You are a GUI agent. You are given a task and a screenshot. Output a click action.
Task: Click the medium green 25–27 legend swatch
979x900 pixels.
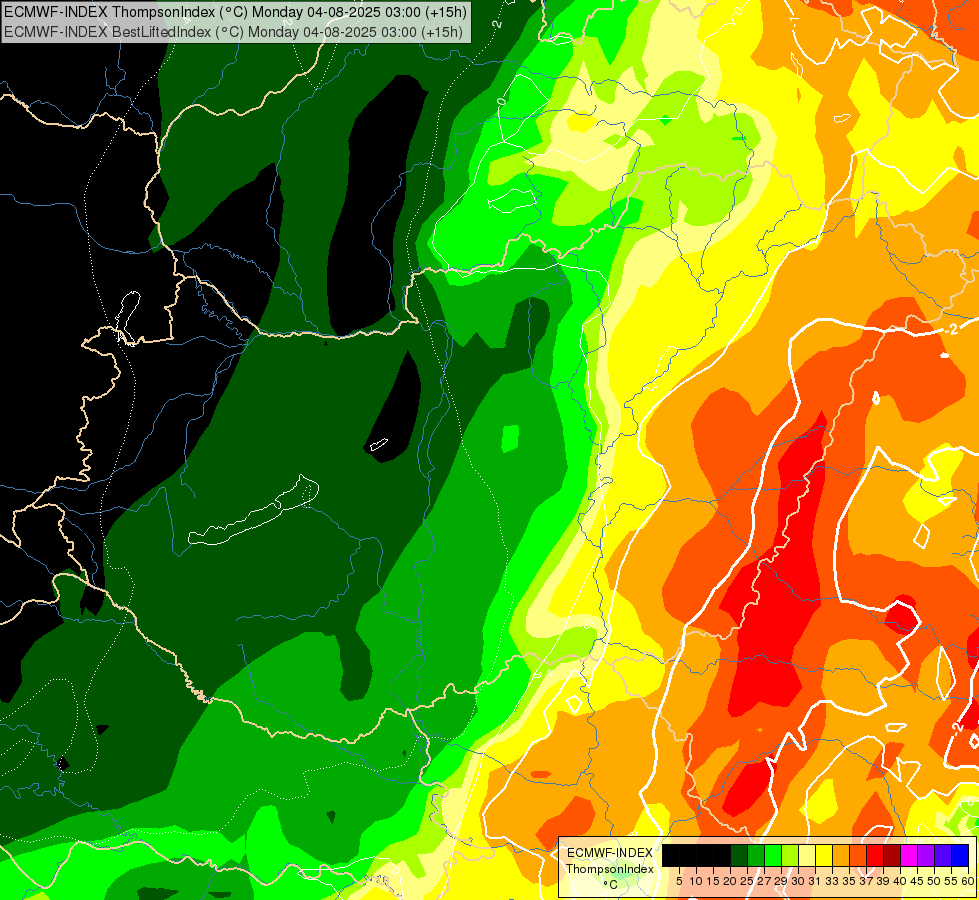click(756, 855)
